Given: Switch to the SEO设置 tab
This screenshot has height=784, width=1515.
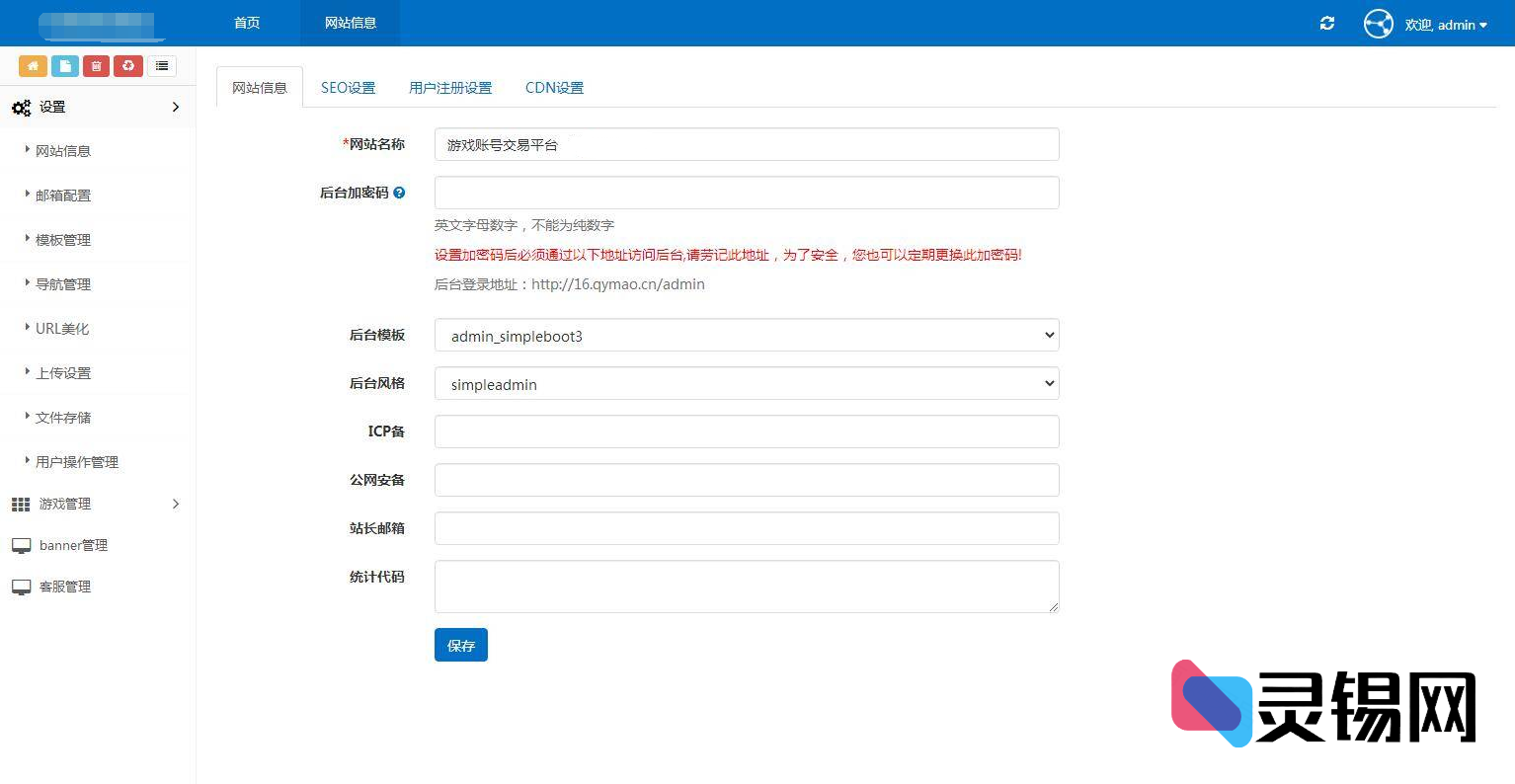Looking at the screenshot, I should 348,87.
